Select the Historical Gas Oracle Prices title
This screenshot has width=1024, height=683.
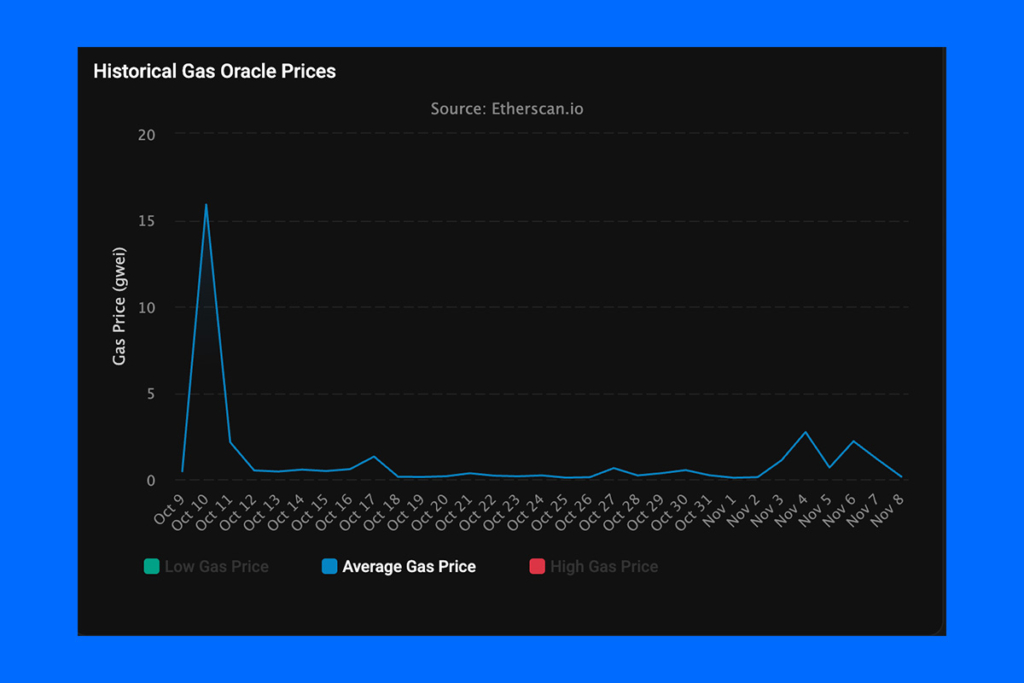(214, 71)
